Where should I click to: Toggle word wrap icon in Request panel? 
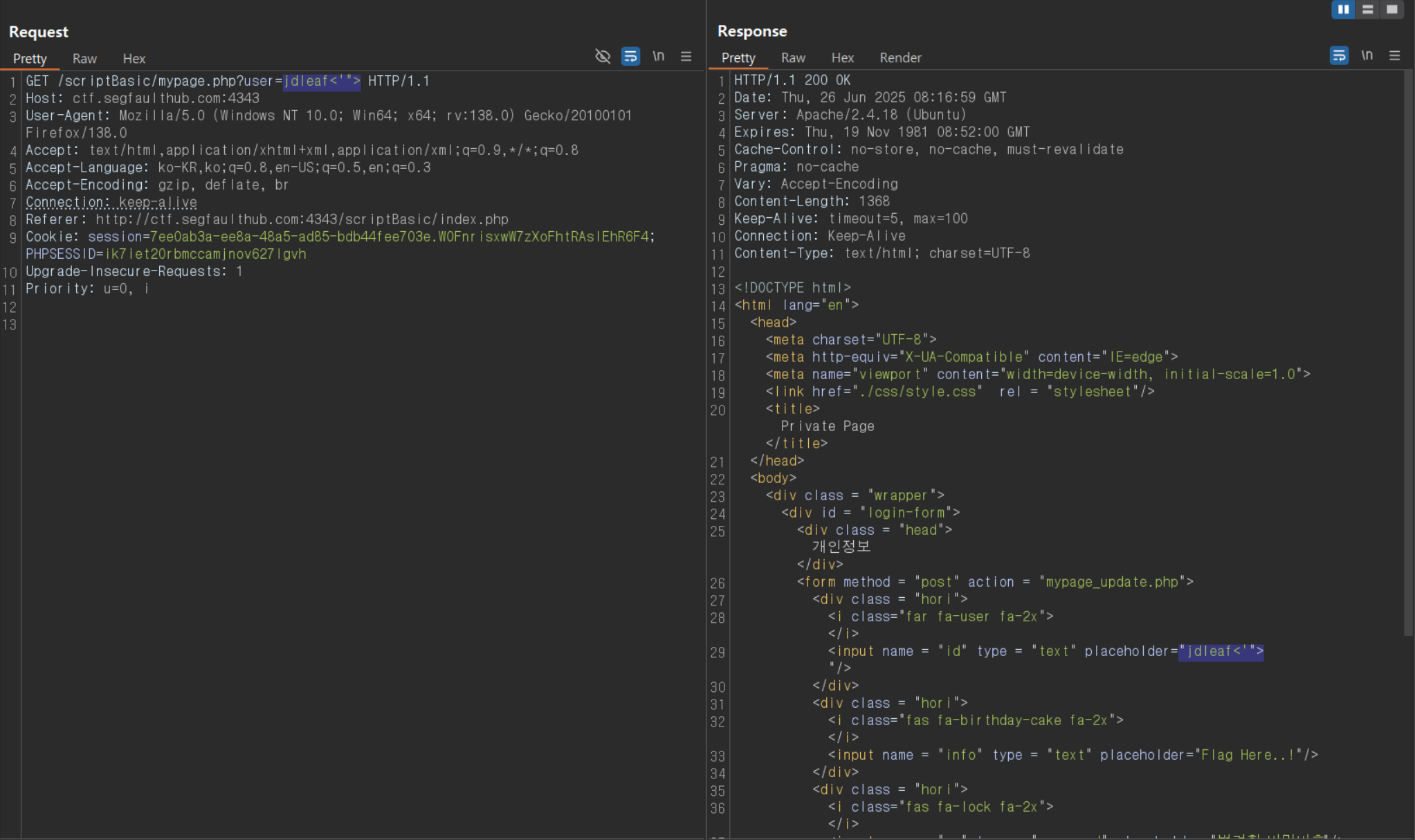point(630,56)
